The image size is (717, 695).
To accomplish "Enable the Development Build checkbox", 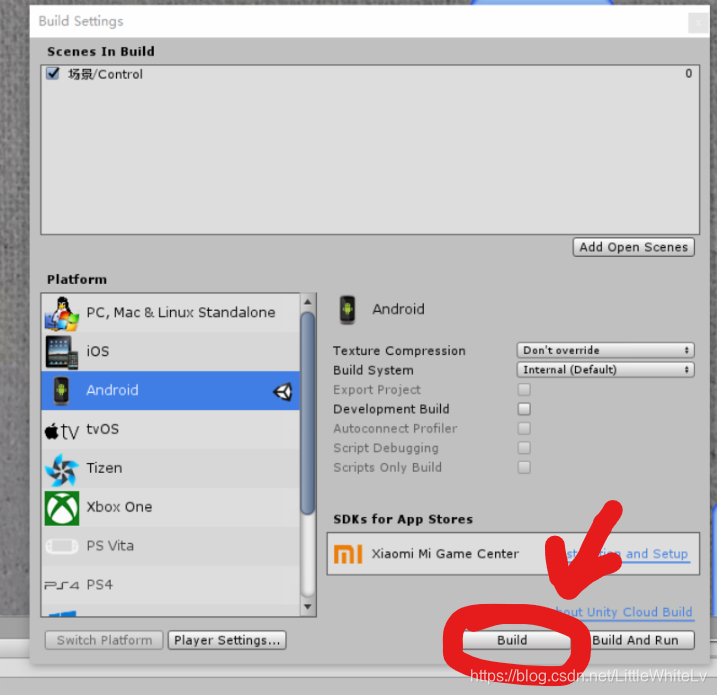I will (x=524, y=409).
